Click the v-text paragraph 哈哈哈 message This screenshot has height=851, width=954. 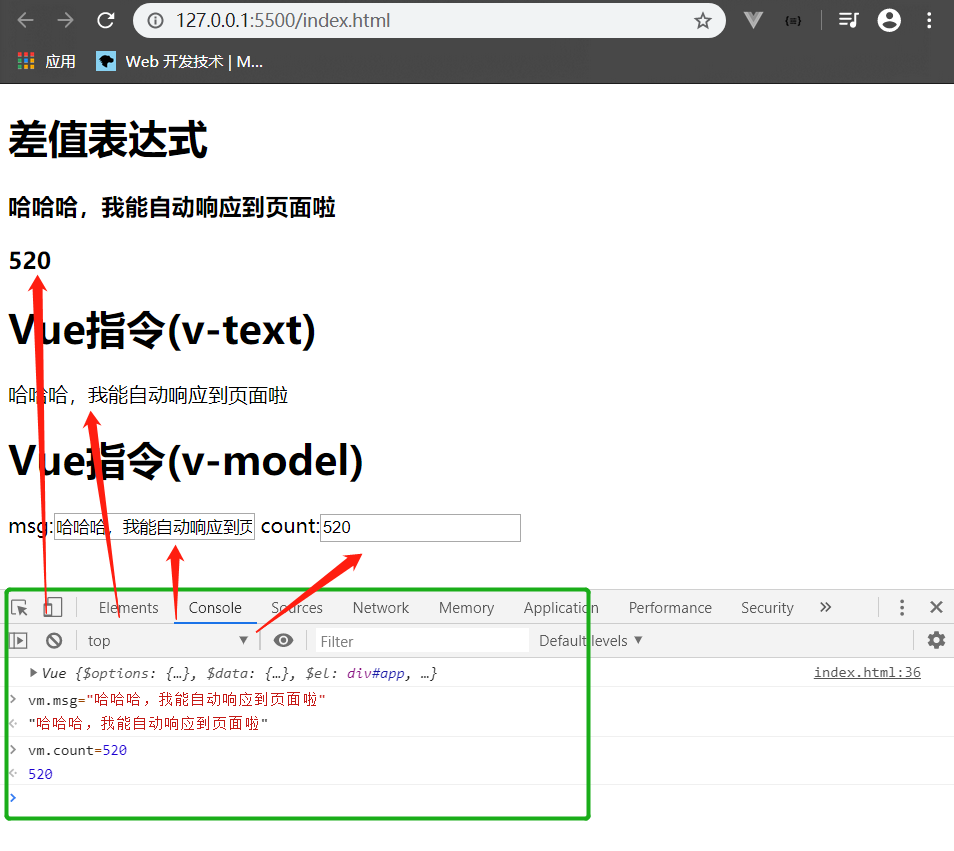point(148,395)
